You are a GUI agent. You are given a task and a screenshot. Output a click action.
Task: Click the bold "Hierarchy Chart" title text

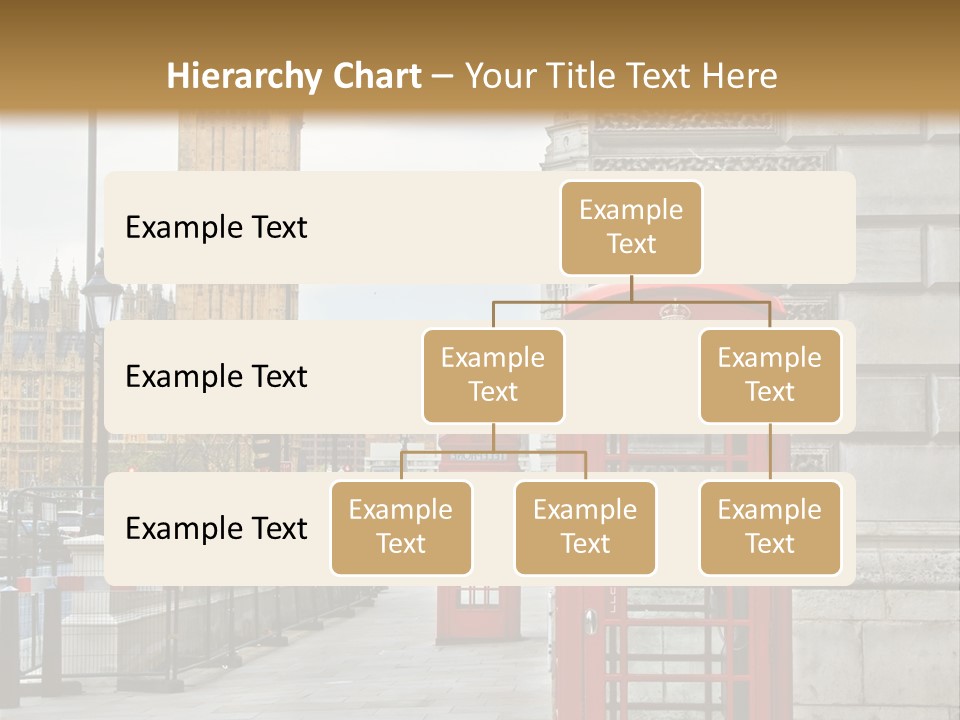[294, 76]
